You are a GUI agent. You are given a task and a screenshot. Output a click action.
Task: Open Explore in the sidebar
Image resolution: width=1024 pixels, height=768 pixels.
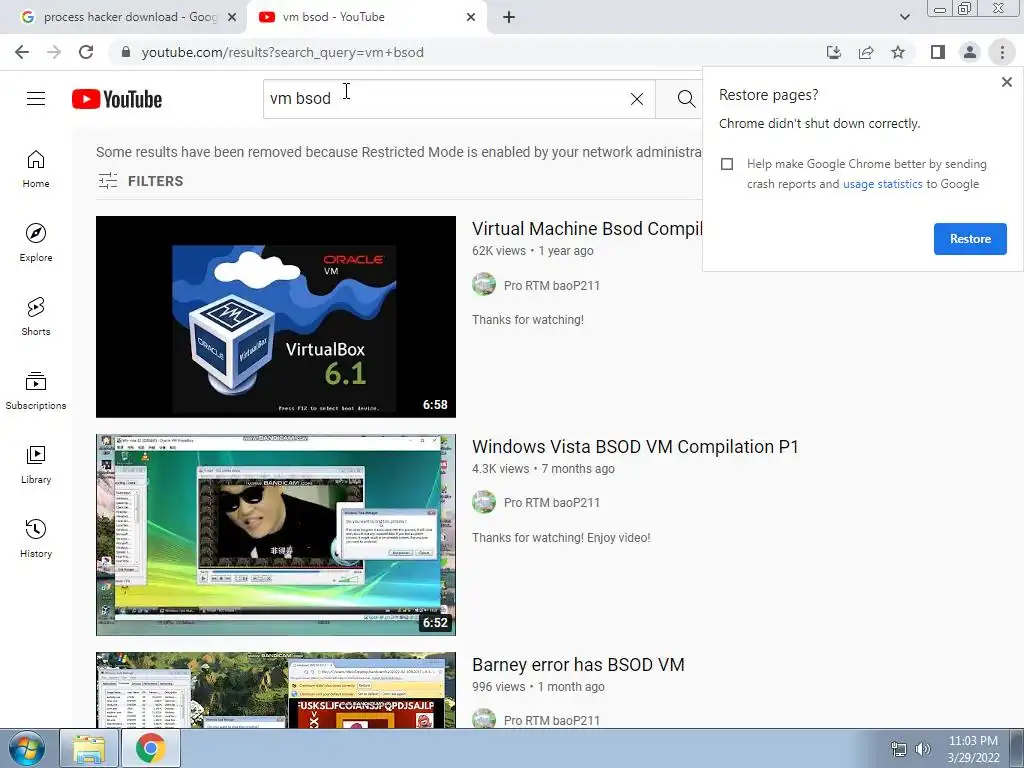[36, 243]
